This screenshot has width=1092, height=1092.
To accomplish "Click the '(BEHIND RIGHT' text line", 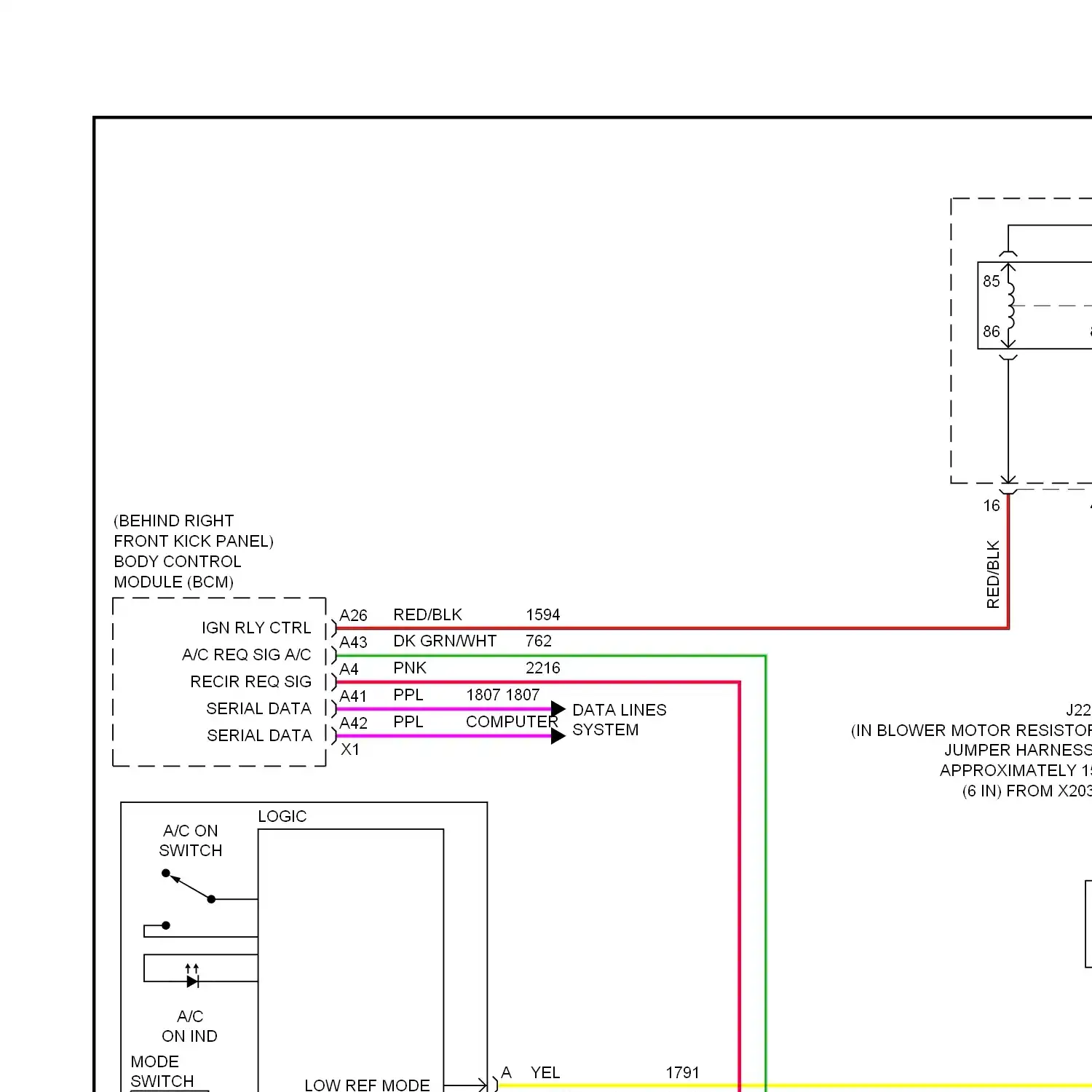I will tap(174, 521).
